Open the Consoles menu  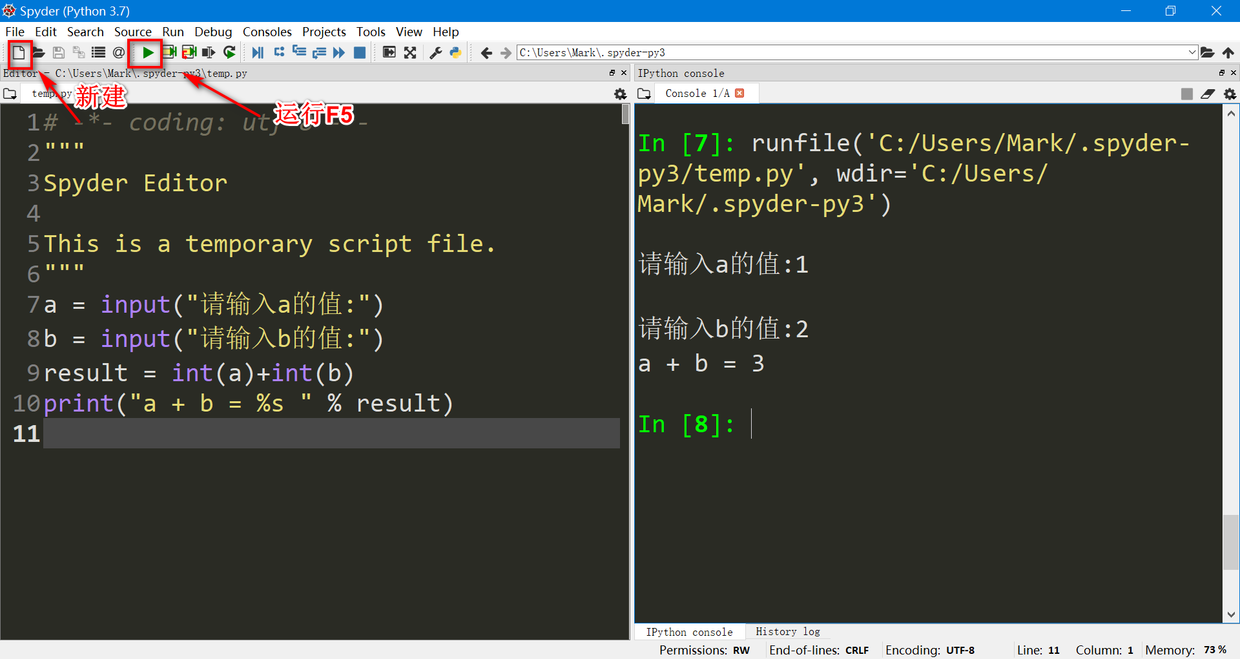pos(267,32)
